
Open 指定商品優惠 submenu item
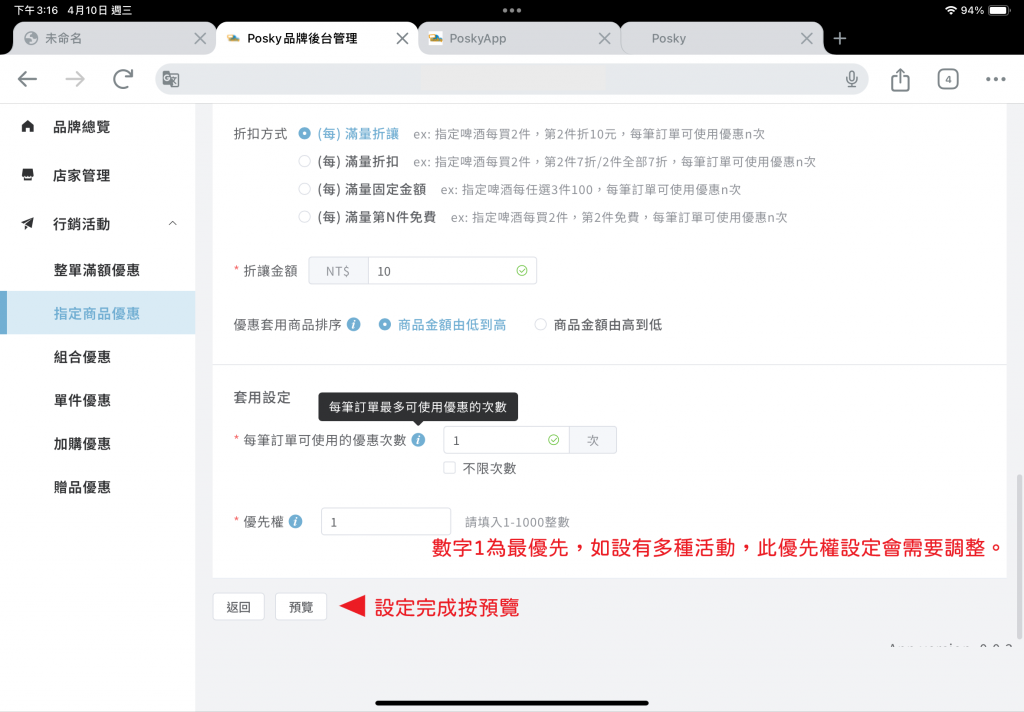[97, 313]
